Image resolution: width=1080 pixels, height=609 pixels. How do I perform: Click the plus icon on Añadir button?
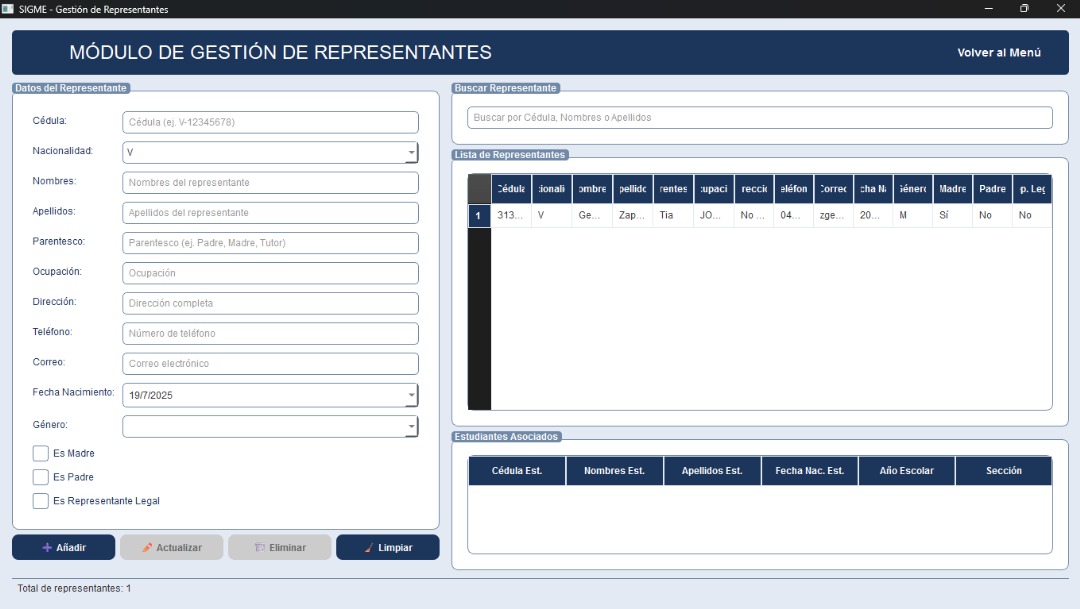[x=47, y=548]
